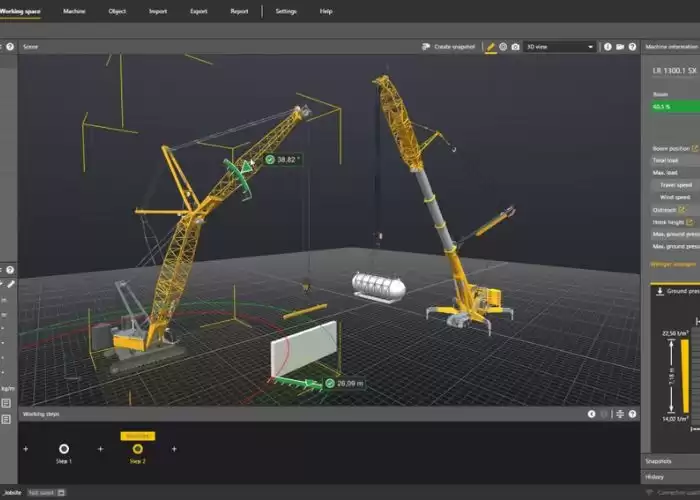Viewport: 700px width, 500px height.
Task: Add a new step after Step 2
Action: (x=174, y=449)
